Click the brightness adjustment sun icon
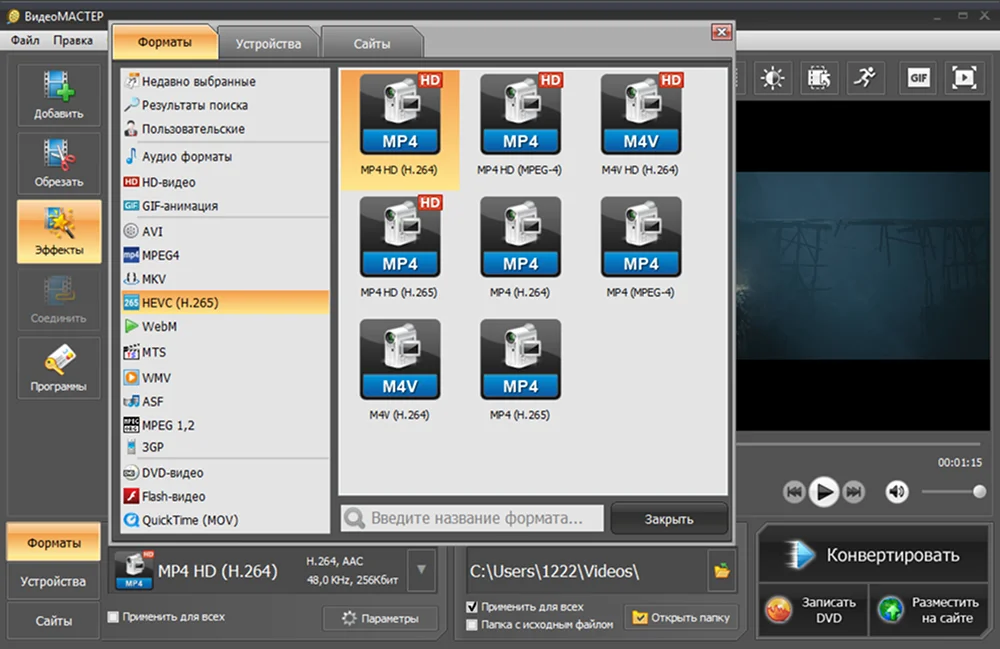 (772, 77)
